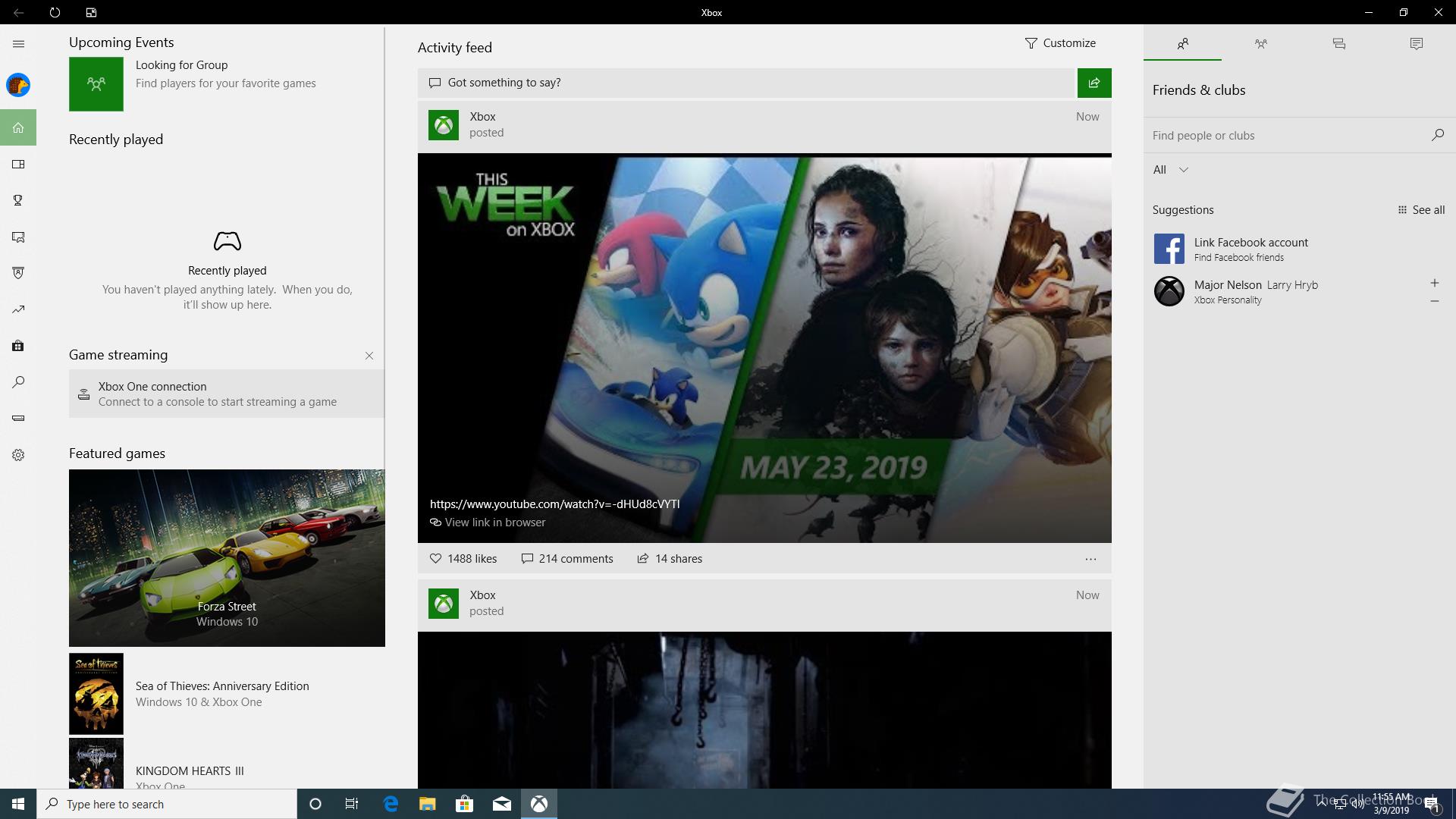Expand the All friends filter dropdown
Viewport: 1456px width, 819px height.
[x=1171, y=170]
